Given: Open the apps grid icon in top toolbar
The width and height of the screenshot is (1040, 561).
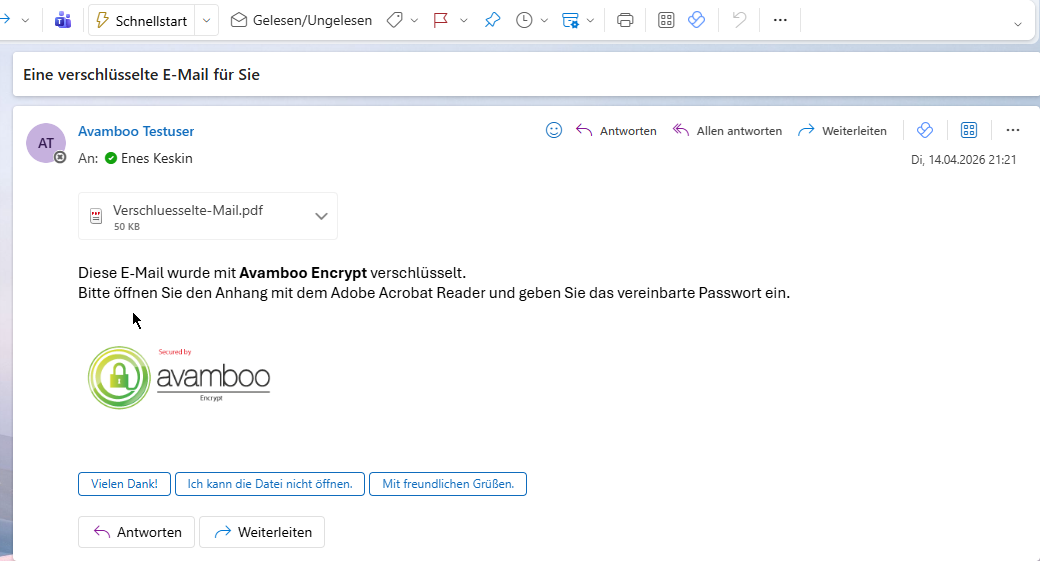Looking at the screenshot, I should (x=666, y=21).
